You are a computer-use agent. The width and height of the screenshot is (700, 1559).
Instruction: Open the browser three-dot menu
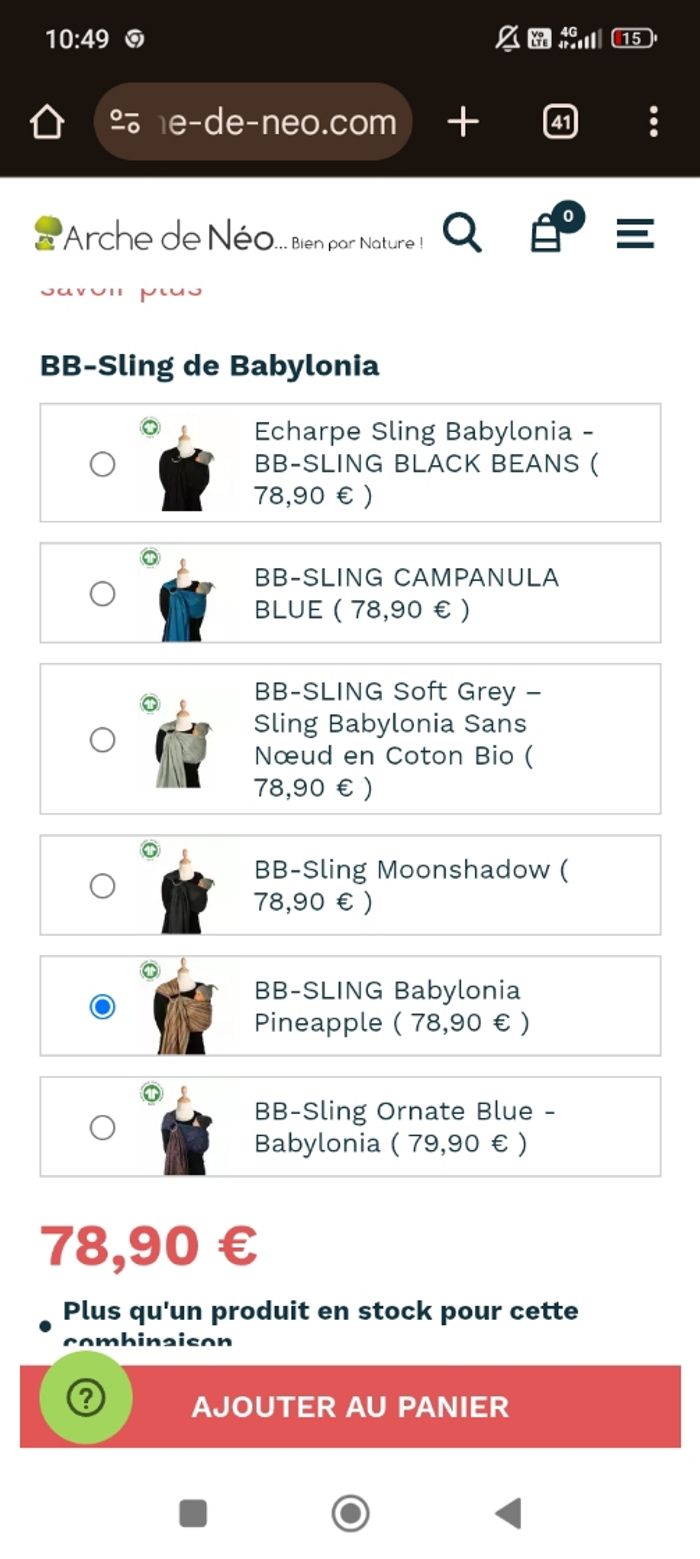click(x=653, y=122)
